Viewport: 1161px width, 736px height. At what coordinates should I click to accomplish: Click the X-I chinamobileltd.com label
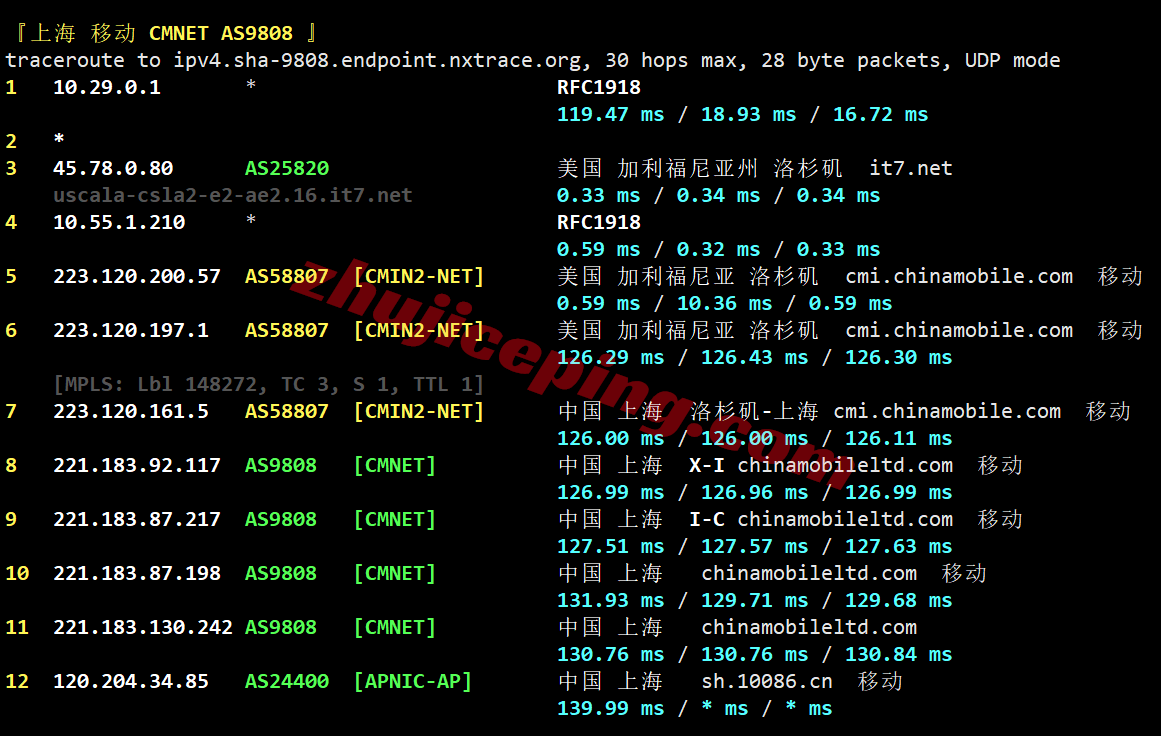820,465
